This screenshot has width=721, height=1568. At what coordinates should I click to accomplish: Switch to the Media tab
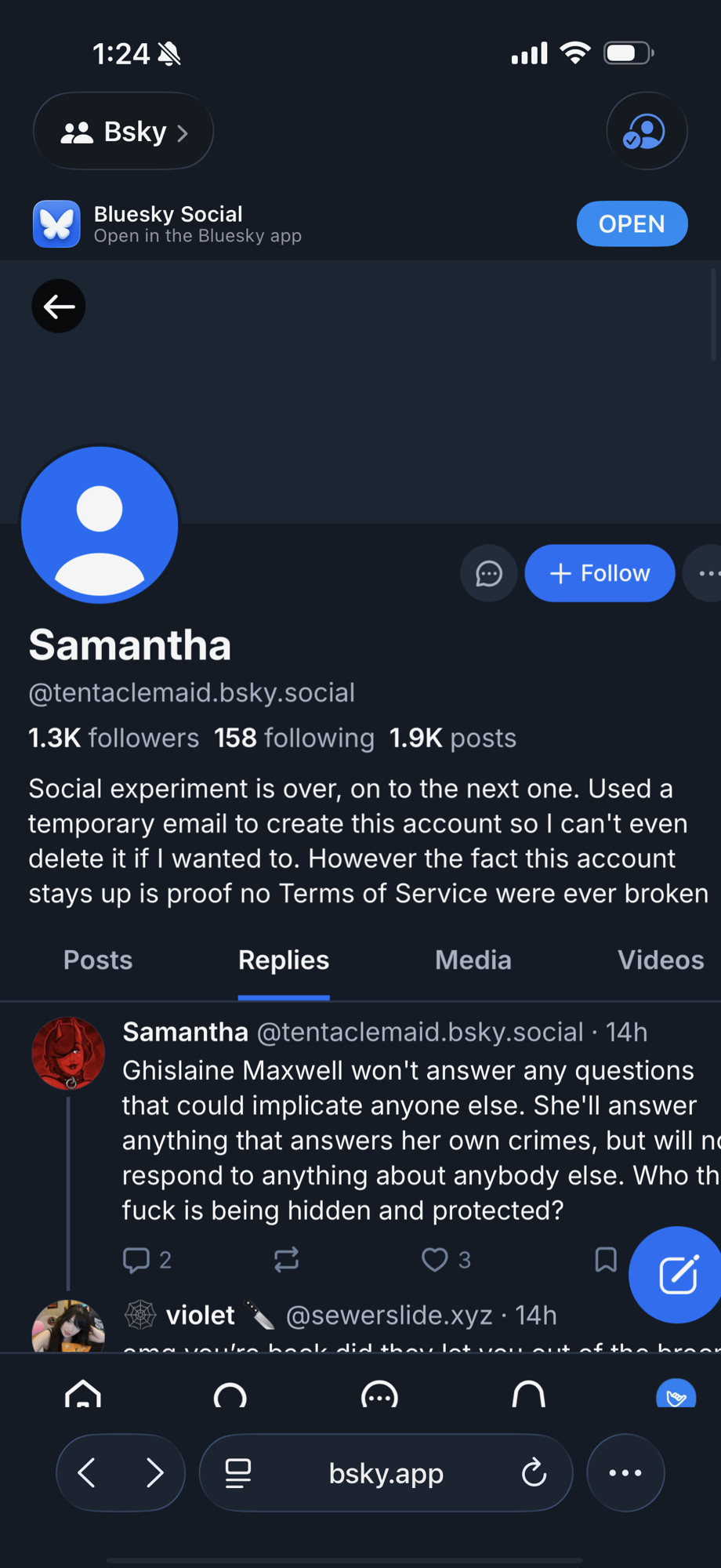pyautogui.click(x=473, y=960)
